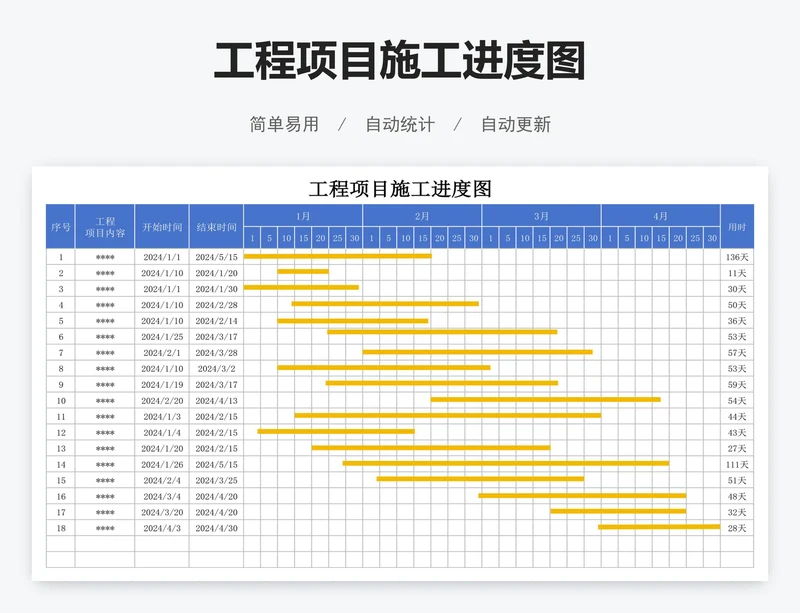
Task: Click the 4月 month header
Action: point(661,215)
